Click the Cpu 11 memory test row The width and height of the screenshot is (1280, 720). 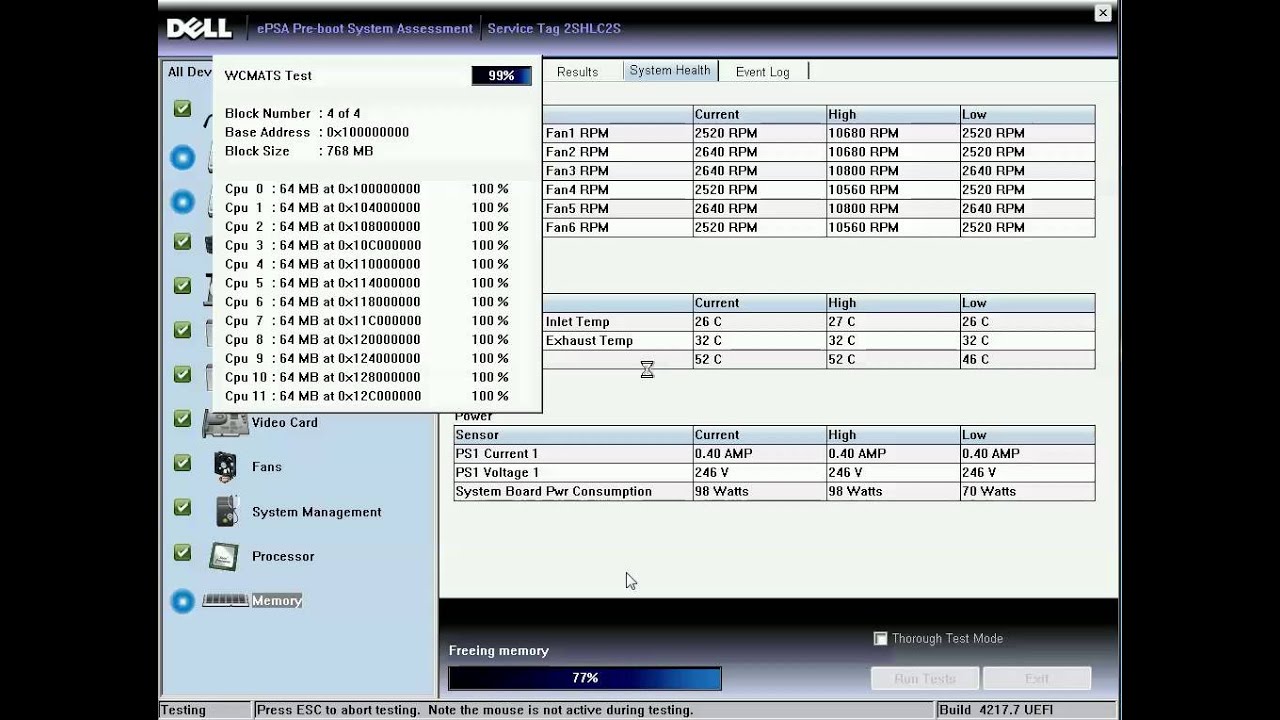coord(367,396)
